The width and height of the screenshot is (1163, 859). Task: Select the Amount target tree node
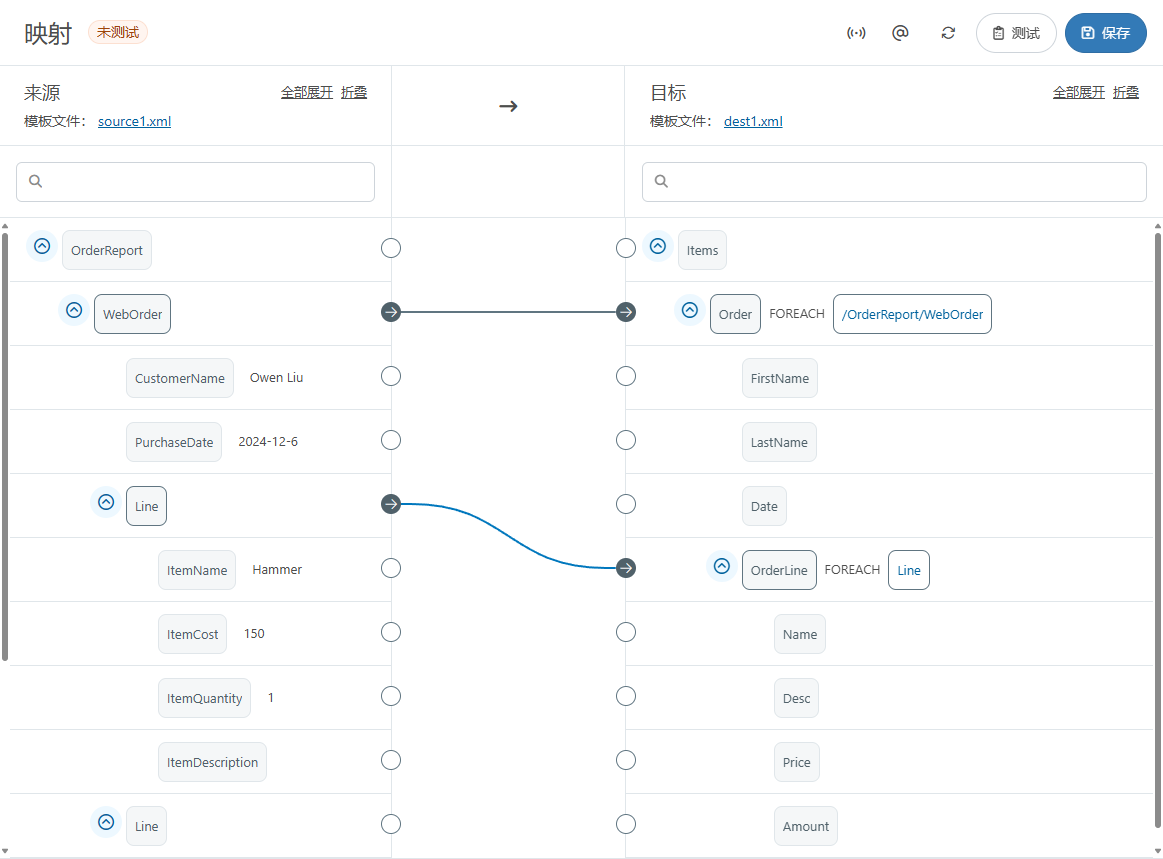tap(805, 826)
